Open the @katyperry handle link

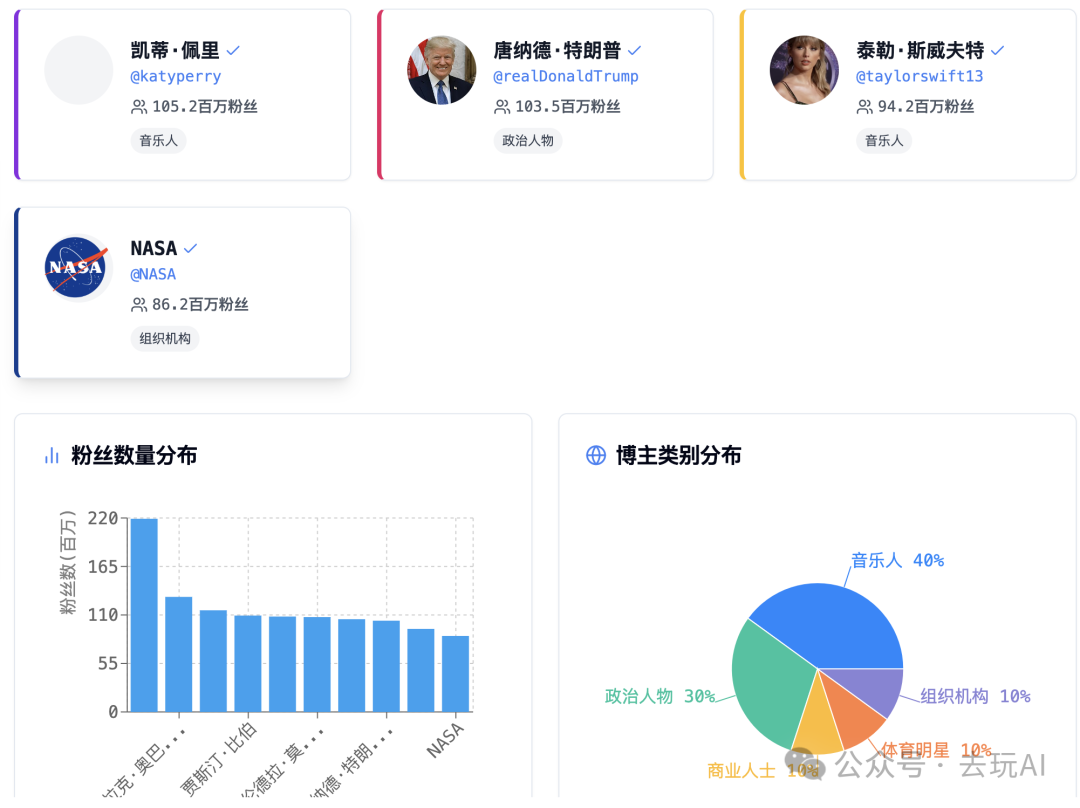point(176,76)
